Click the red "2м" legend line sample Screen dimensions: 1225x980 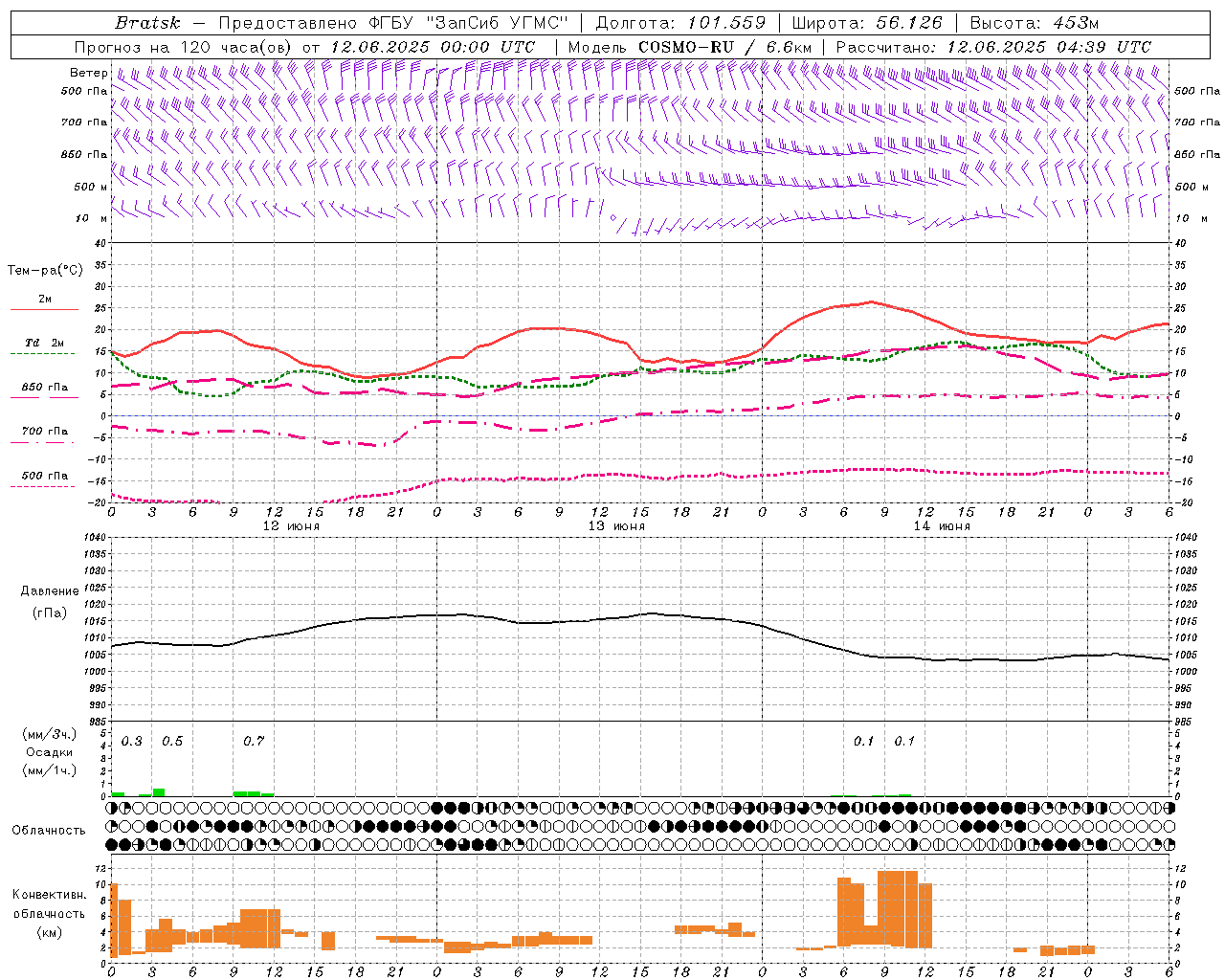(44, 310)
